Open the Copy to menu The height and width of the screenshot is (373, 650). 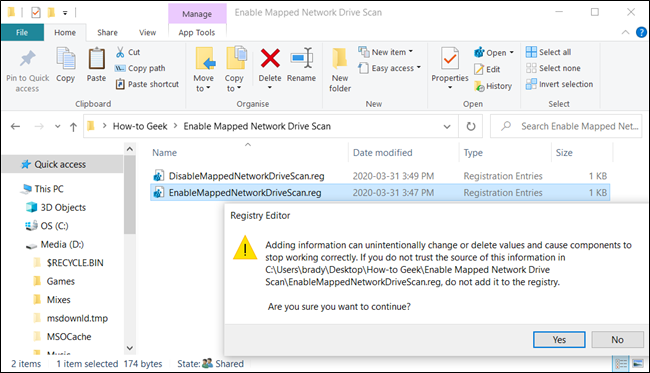click(x=234, y=70)
